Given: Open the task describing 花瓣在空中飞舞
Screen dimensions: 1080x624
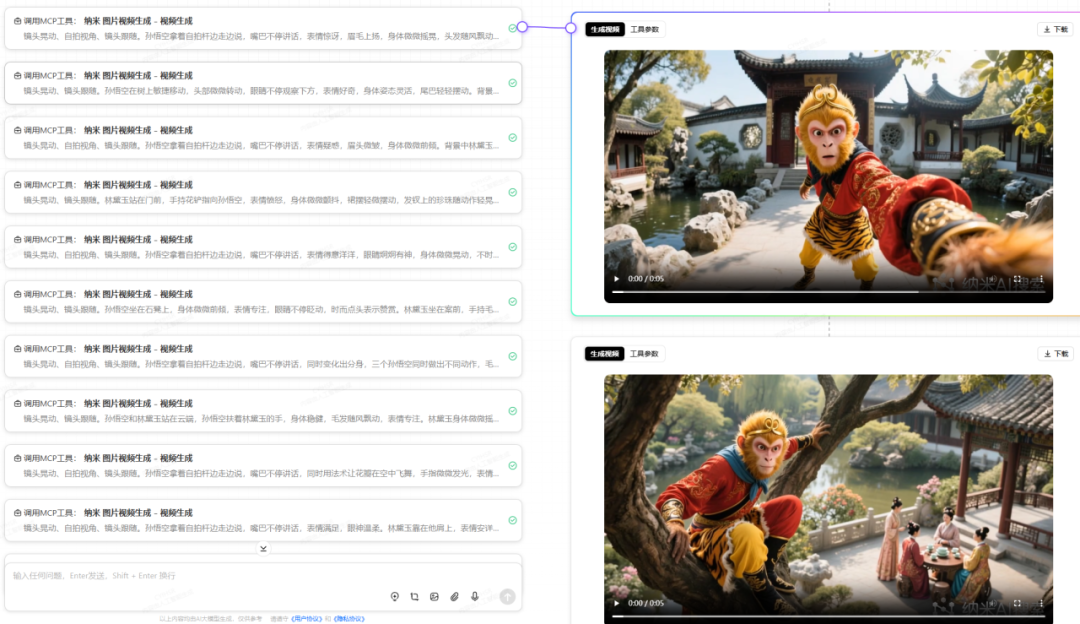Looking at the screenshot, I should click(263, 466).
